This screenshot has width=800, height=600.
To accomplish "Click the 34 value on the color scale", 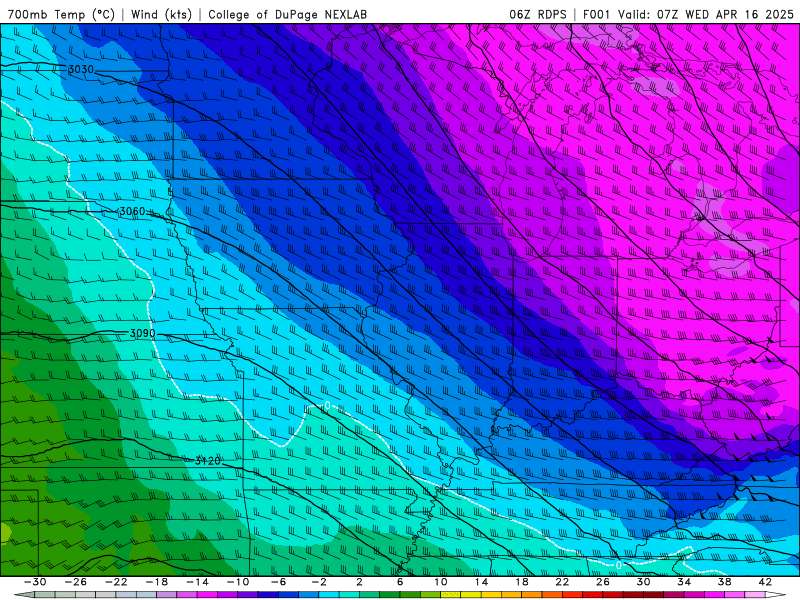I will pyautogui.click(x=684, y=582).
